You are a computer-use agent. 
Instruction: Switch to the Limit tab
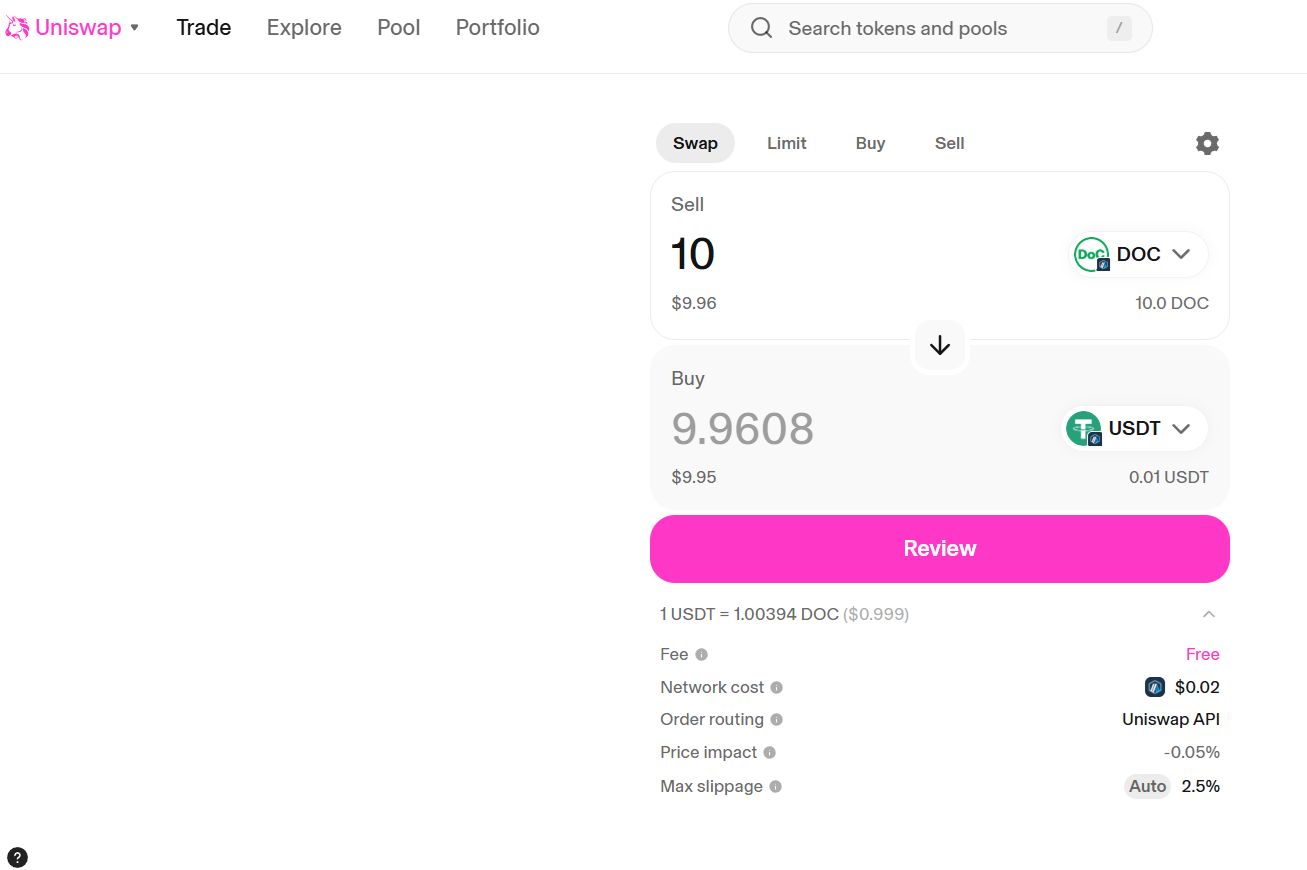click(786, 143)
